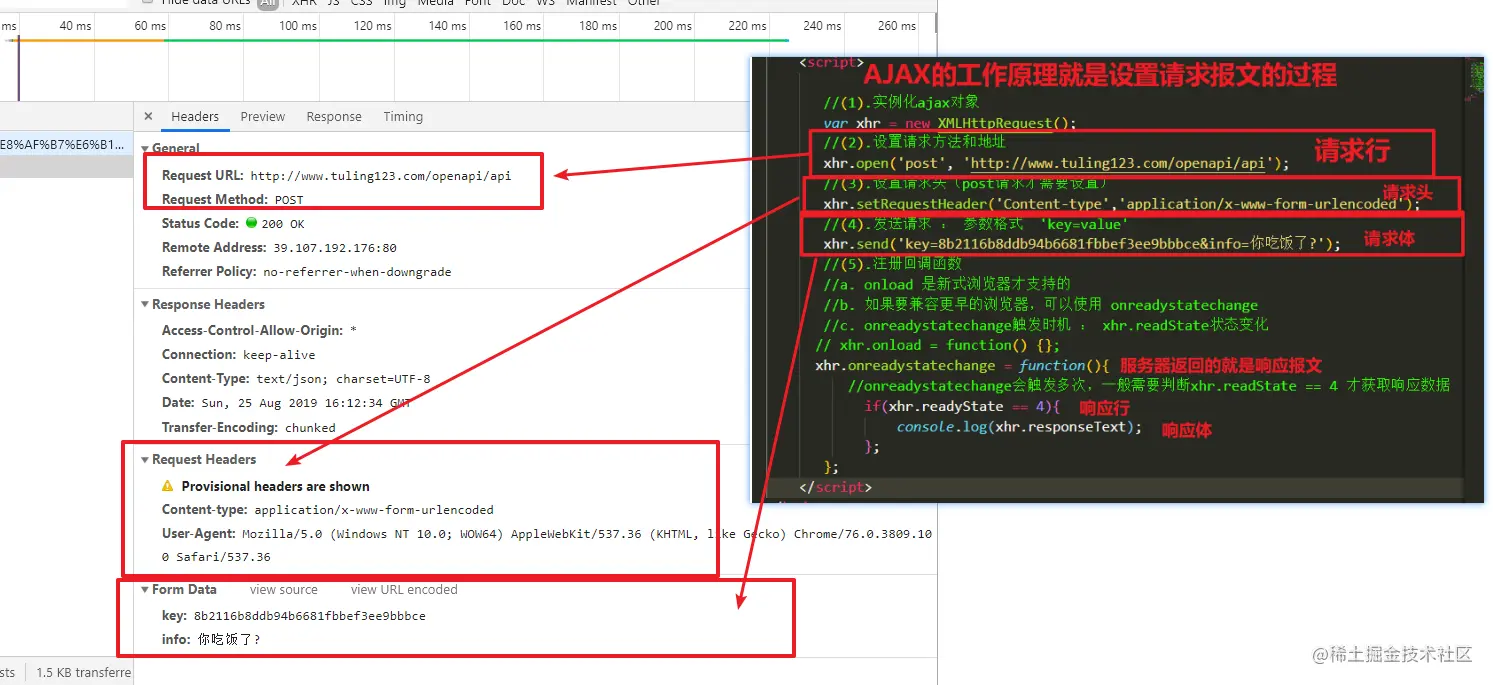Click the green status code dot

(252, 223)
